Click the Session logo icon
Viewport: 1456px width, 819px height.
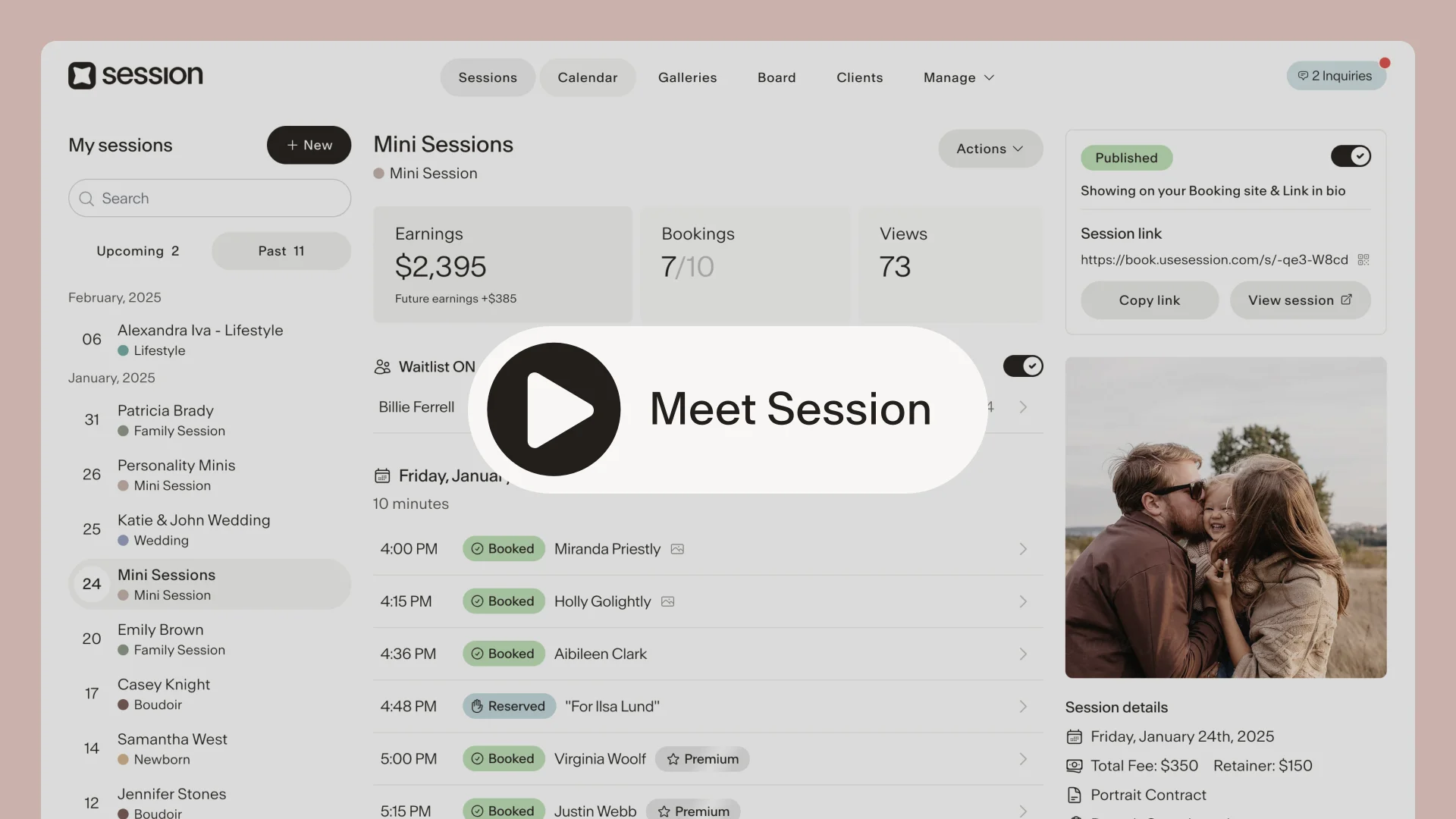82,76
